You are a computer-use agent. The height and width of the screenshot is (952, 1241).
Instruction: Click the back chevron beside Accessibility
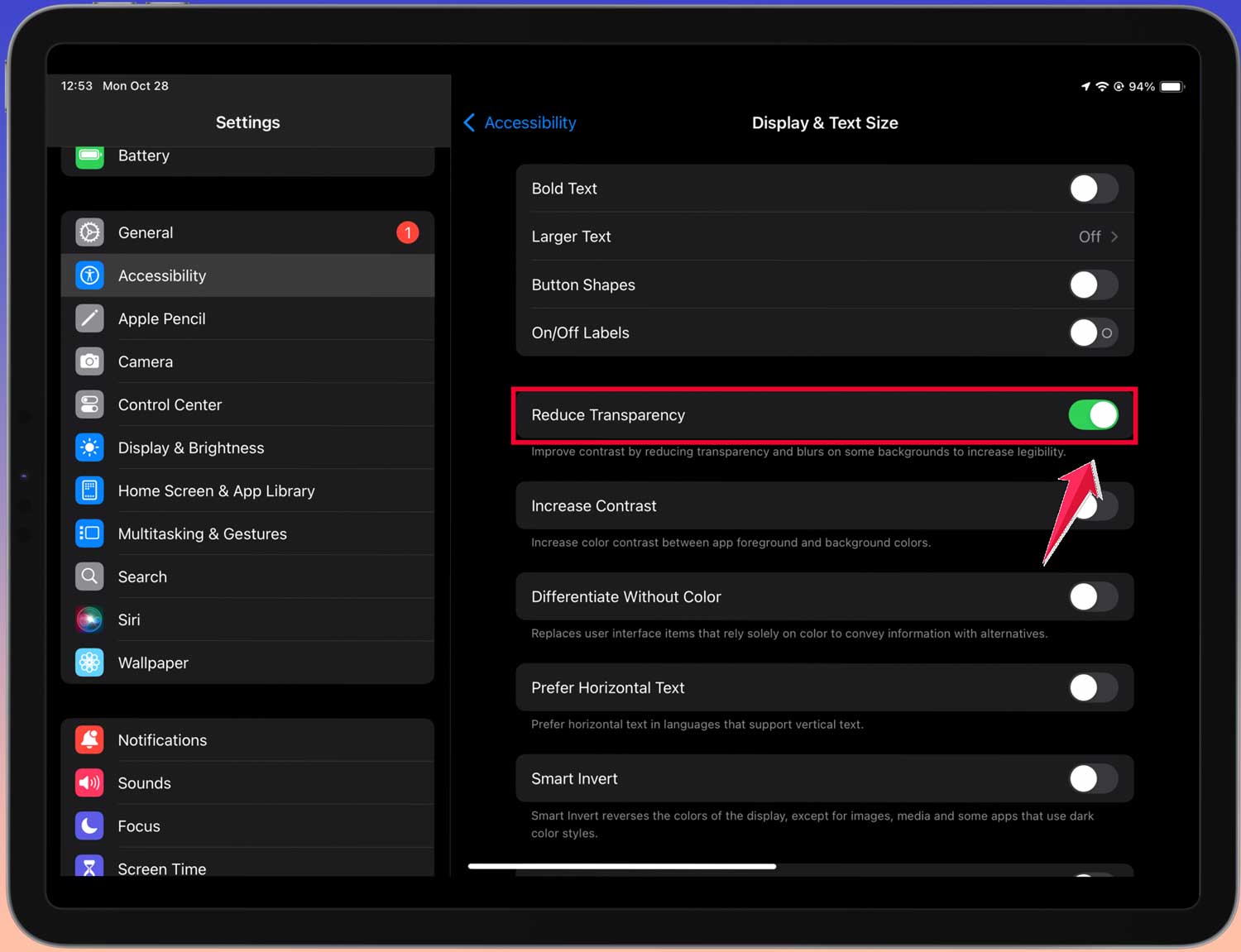click(x=469, y=122)
